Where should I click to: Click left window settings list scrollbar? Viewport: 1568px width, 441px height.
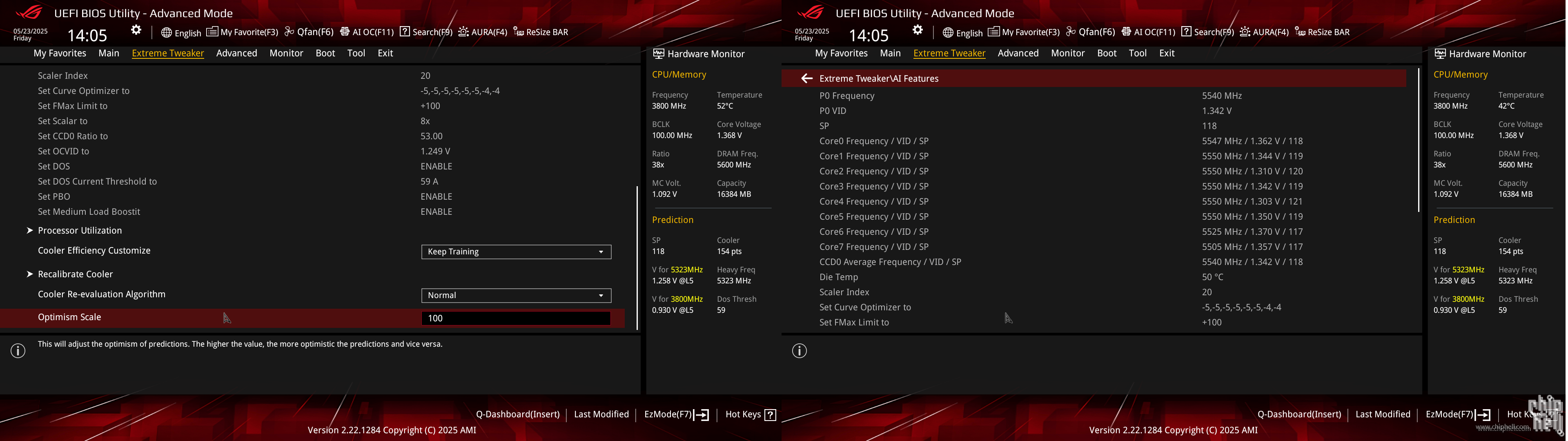point(637,258)
